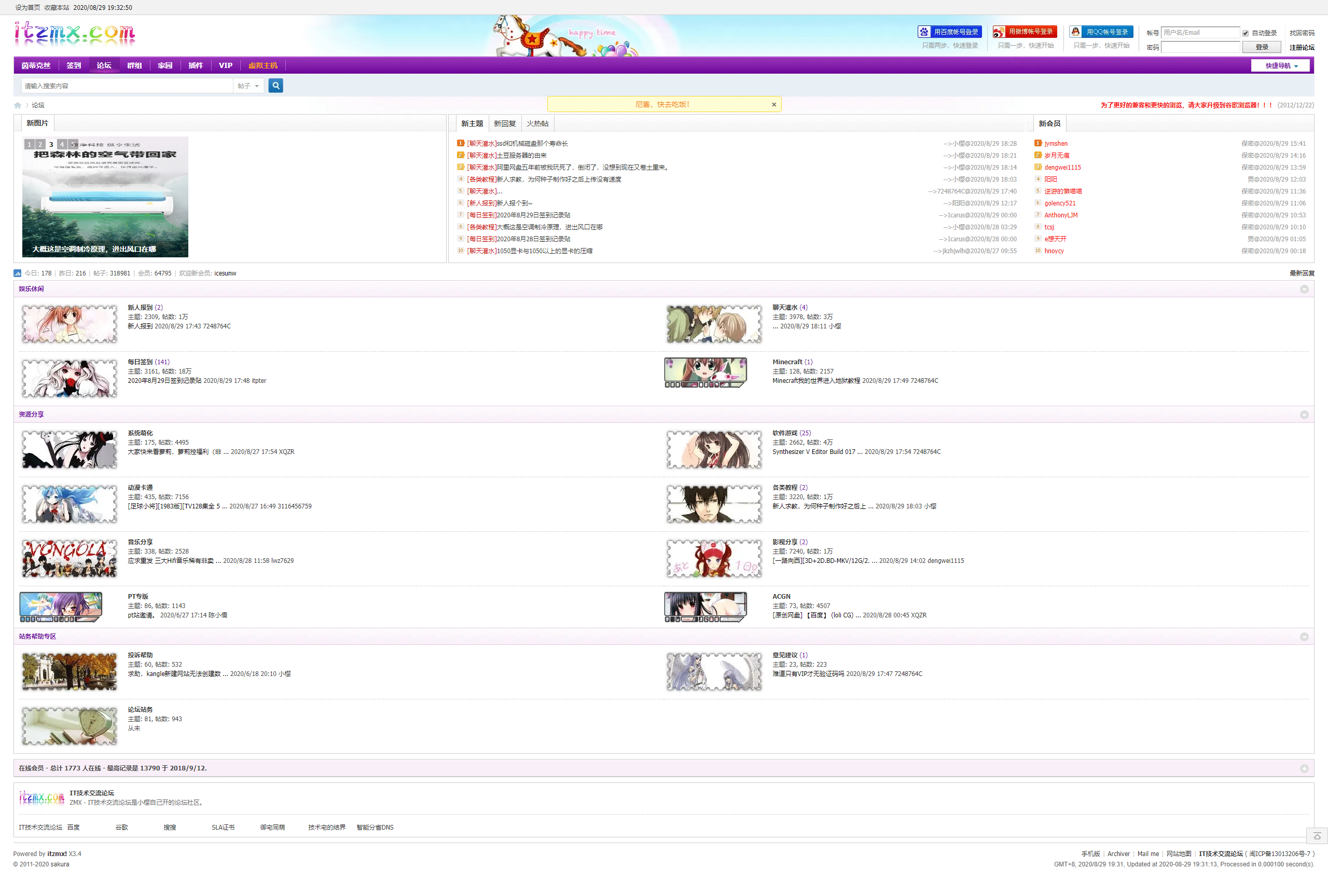The image size is (1328, 896).
Task: Open the itzmx.com site logo
Action: pyautogui.click(x=75, y=34)
